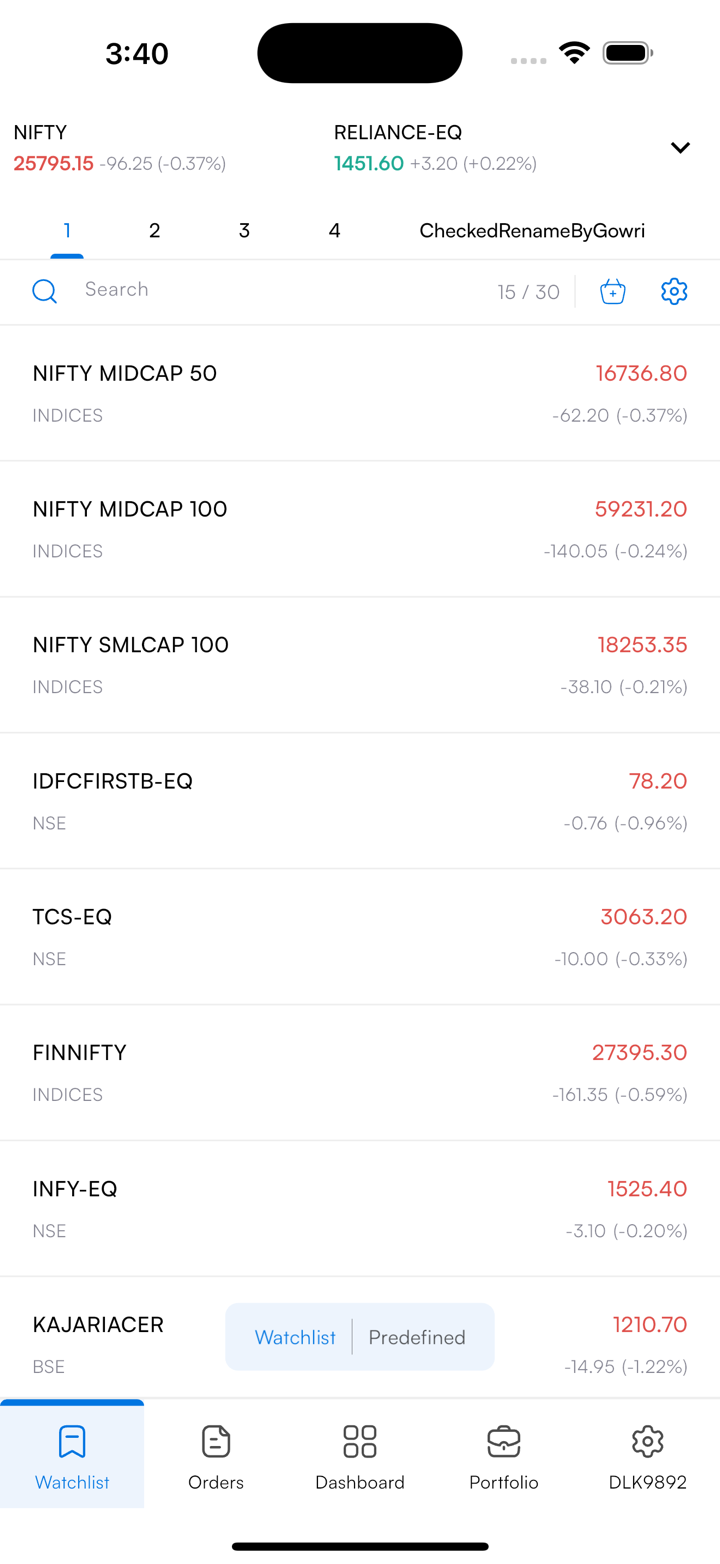Tap the RELIANCE-EQ ticker at top

(x=435, y=147)
